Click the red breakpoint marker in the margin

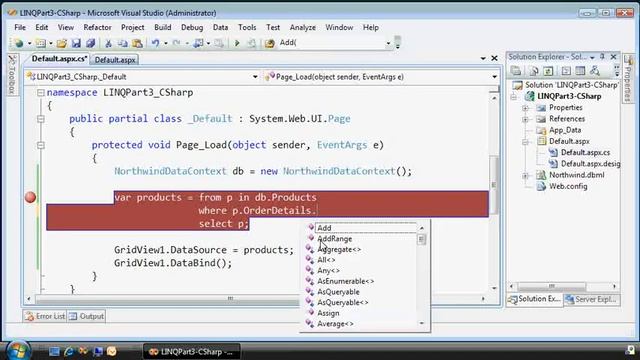pos(30,198)
